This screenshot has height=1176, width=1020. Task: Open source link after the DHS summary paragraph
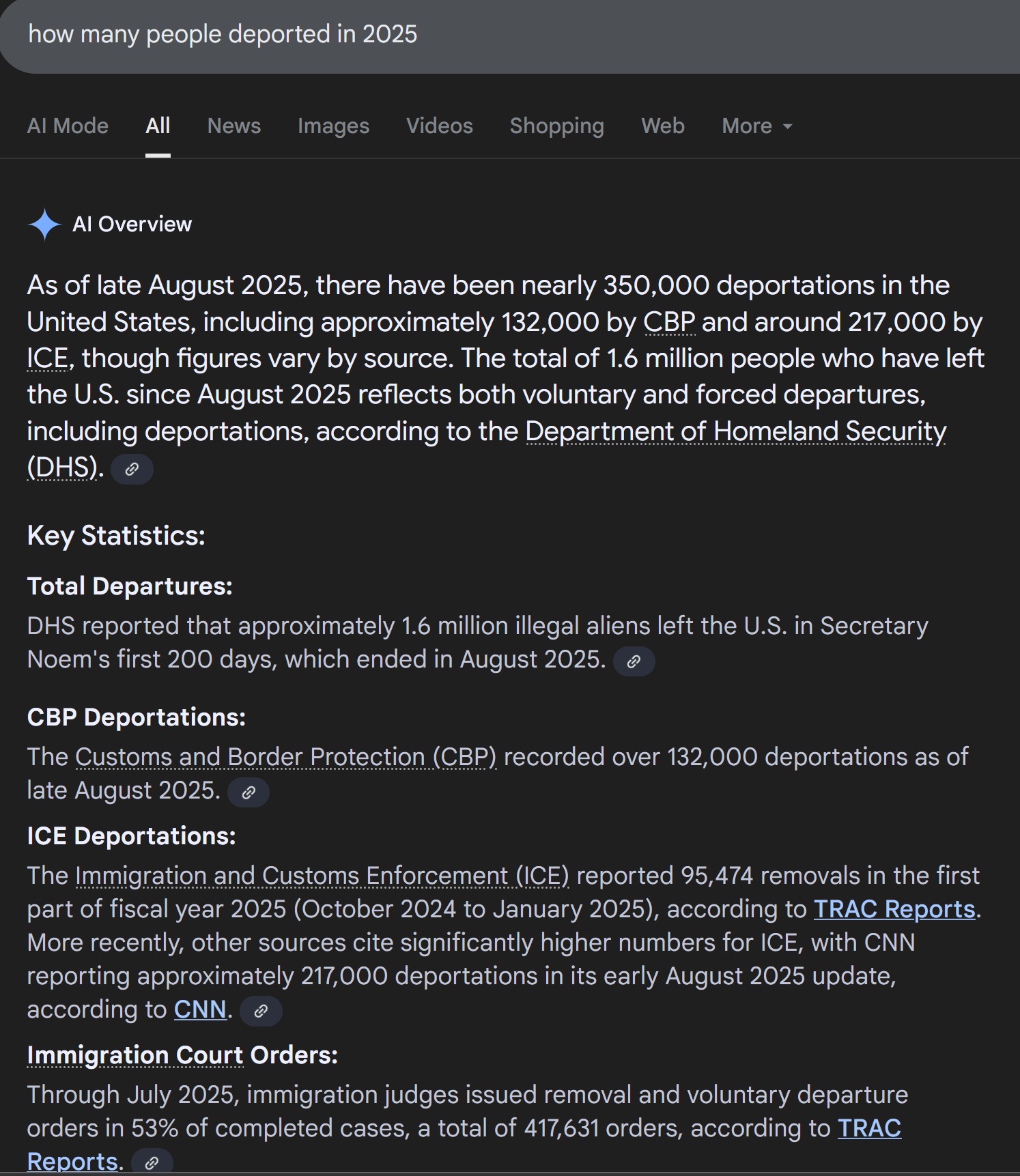point(132,470)
